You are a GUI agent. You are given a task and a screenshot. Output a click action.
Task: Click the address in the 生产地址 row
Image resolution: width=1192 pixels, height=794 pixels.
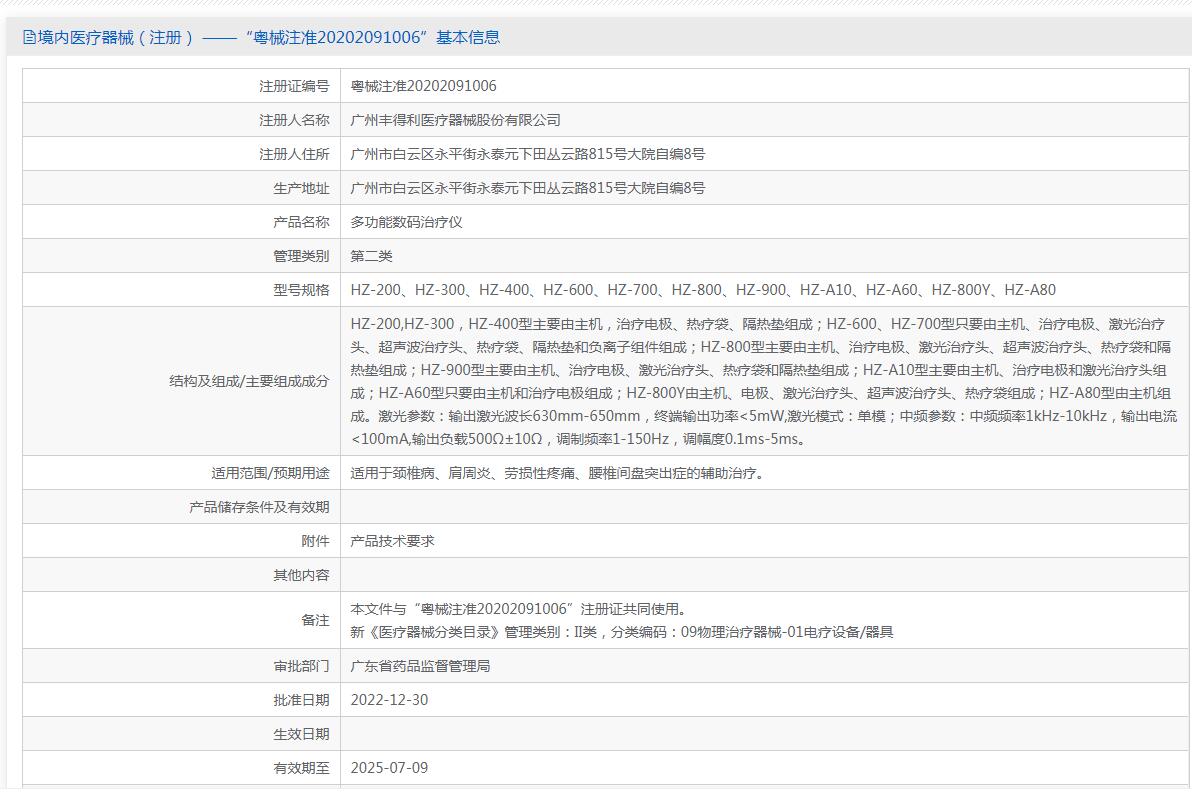[x=527, y=188]
